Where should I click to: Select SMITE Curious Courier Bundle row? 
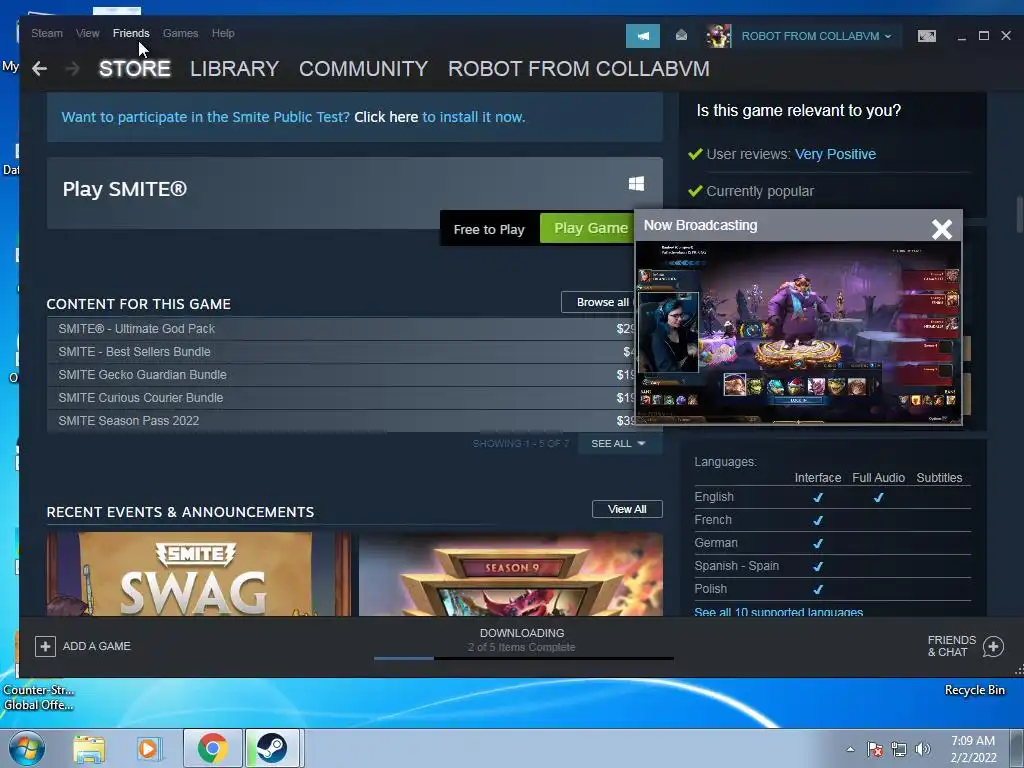pos(340,398)
